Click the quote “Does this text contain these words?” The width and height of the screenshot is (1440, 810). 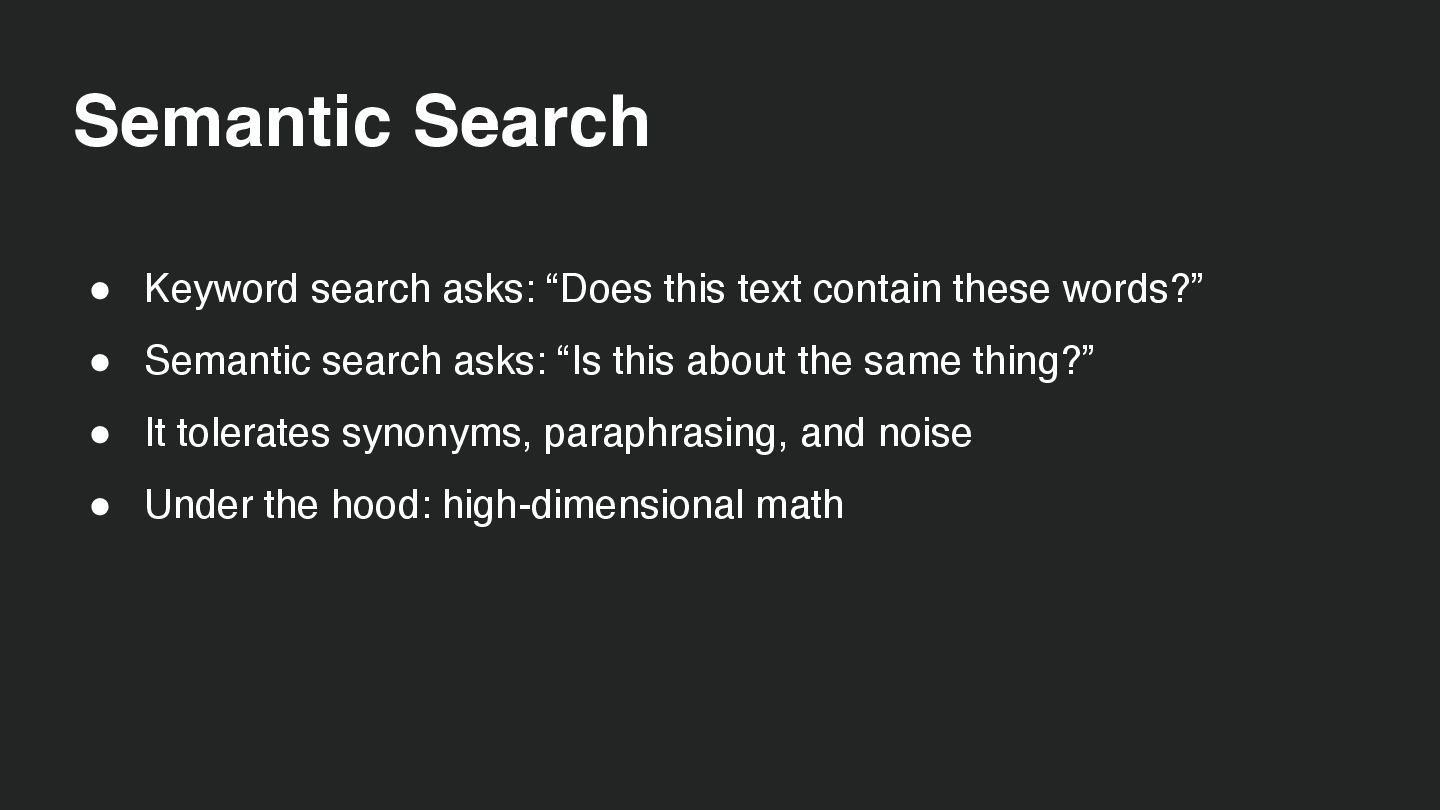pyautogui.click(x=874, y=289)
